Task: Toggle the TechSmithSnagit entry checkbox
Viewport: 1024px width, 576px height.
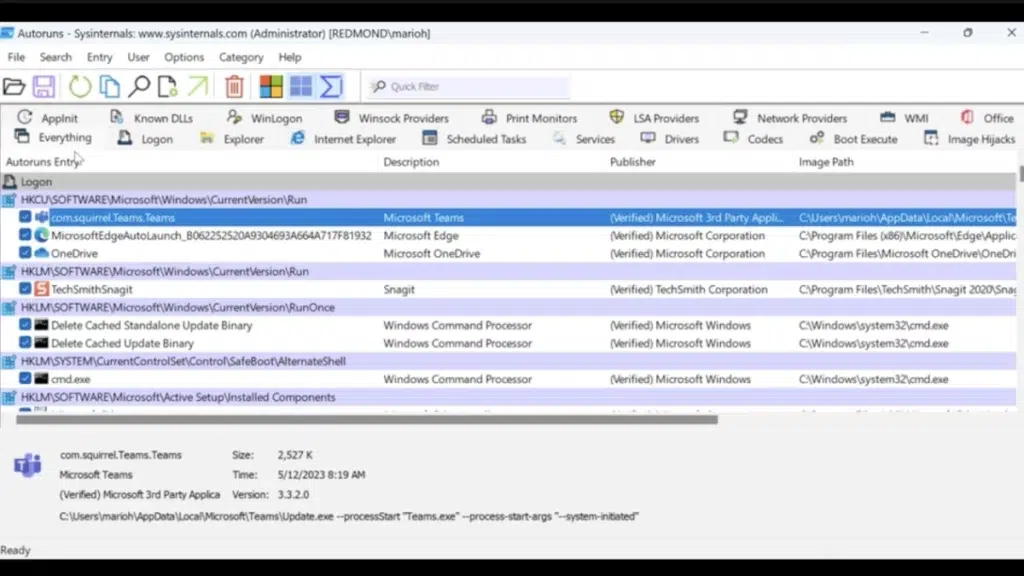Action: pyautogui.click(x=25, y=290)
